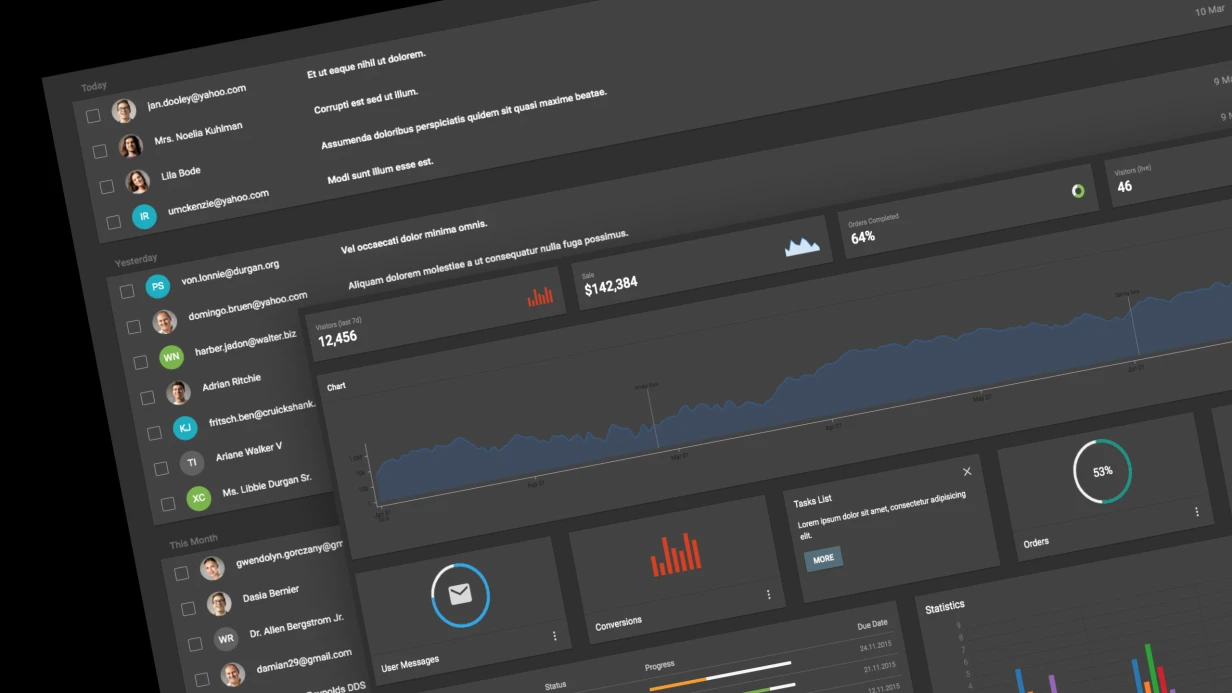Check the box for jan.dooley@yahoo.com
This screenshot has width=1232, height=693.
click(x=93, y=116)
